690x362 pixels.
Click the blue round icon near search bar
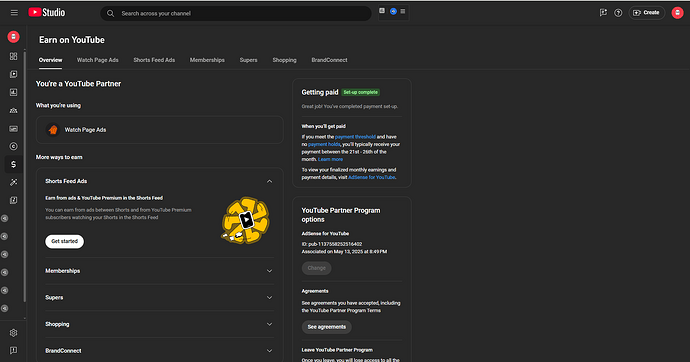(x=393, y=11)
